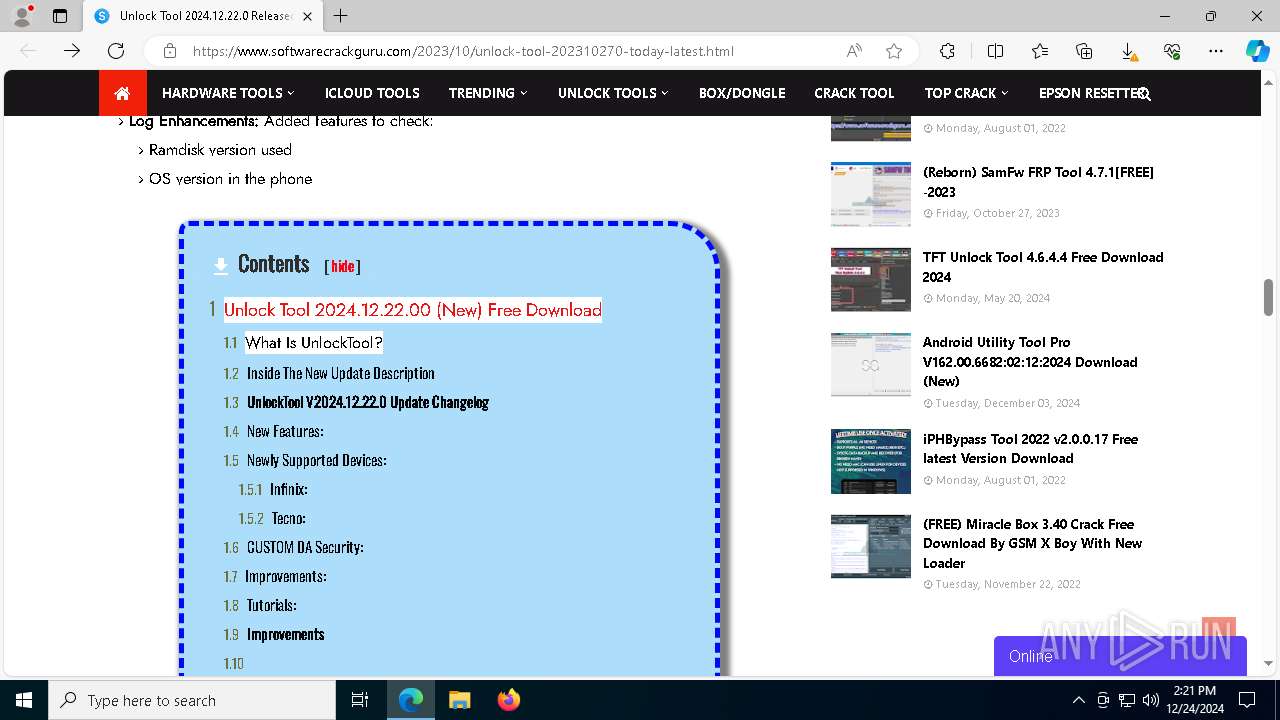
Task: Show hidden system tray icons
Action: click(x=1078, y=700)
